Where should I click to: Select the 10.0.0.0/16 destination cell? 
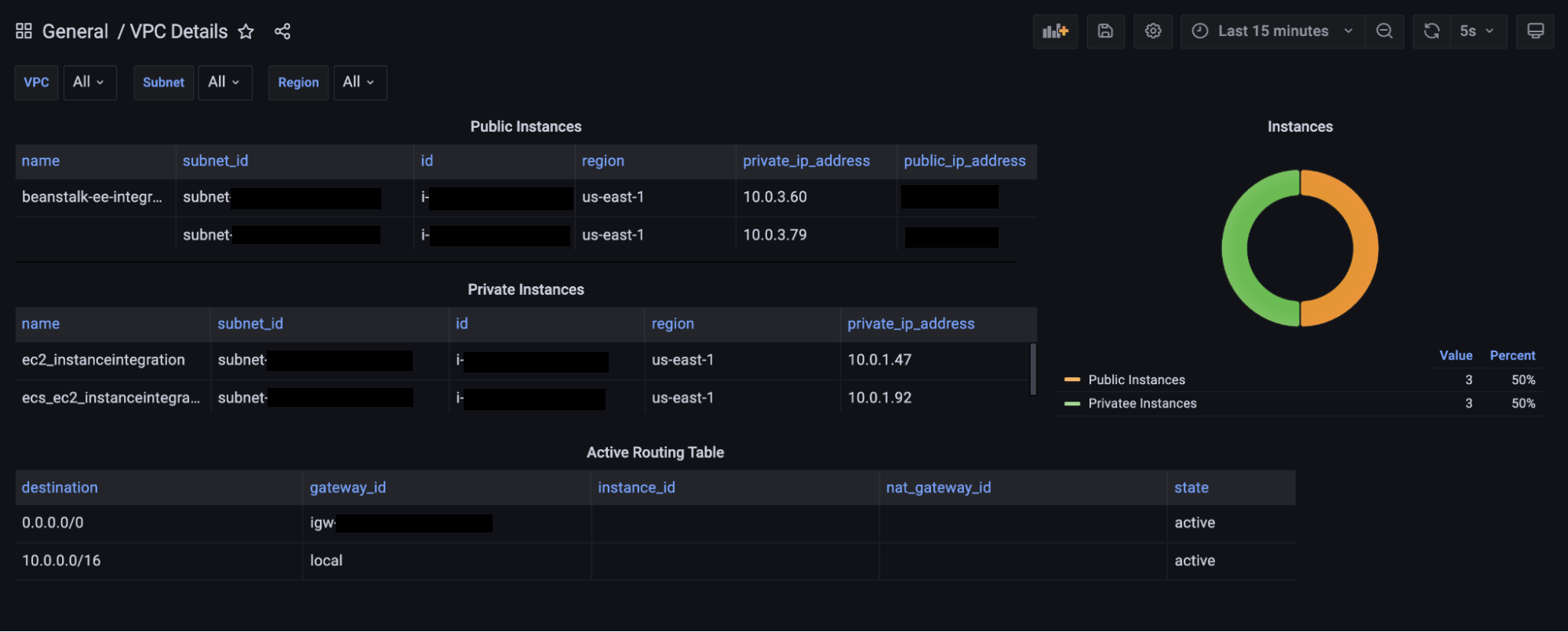(158, 561)
